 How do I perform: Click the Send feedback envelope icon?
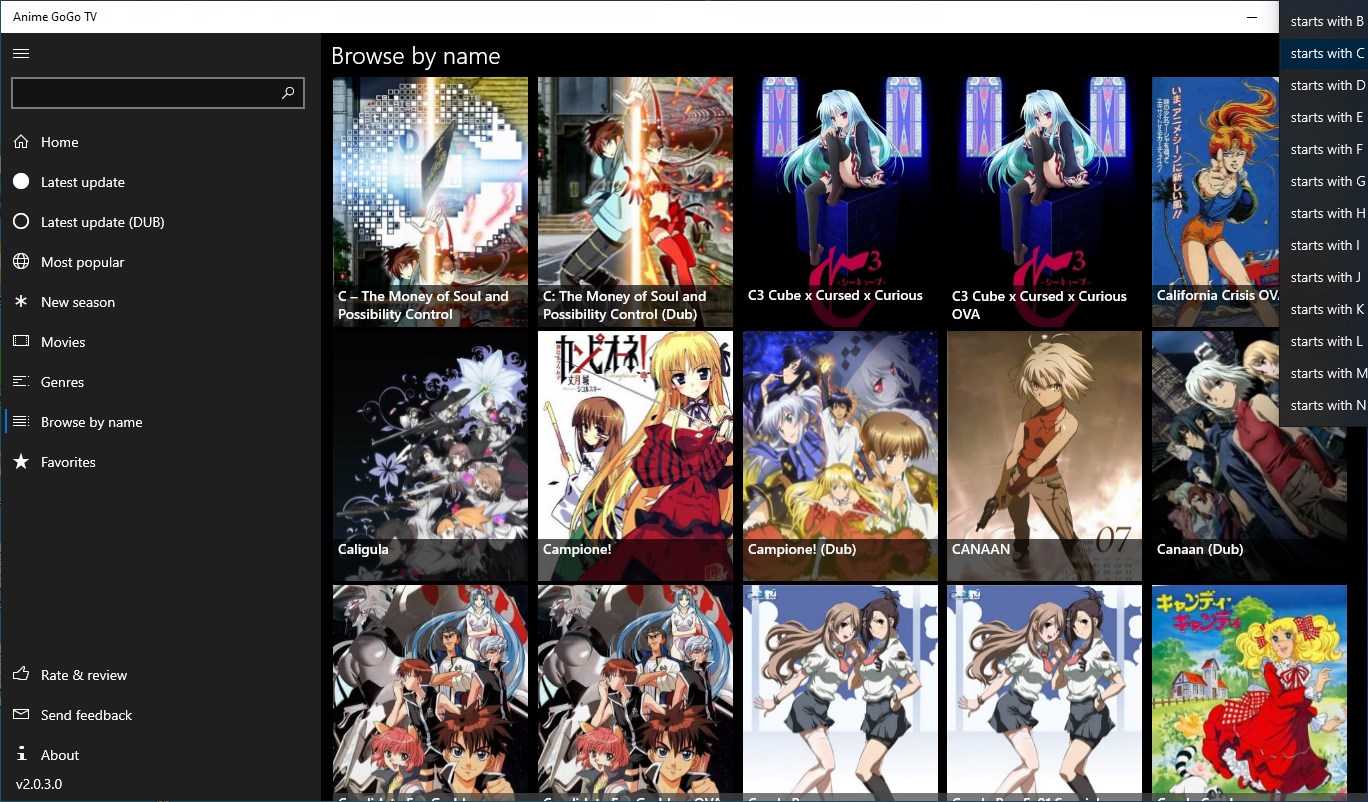point(21,715)
